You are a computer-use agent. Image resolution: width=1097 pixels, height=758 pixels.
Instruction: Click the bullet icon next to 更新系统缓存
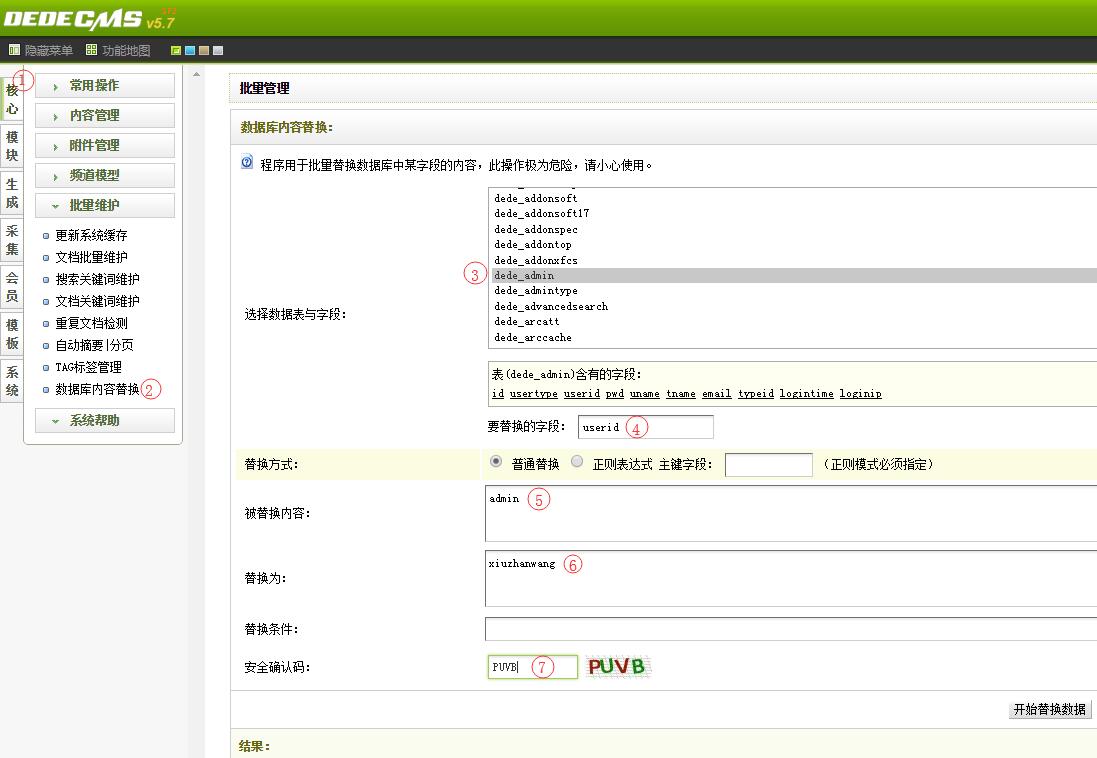[x=46, y=236]
